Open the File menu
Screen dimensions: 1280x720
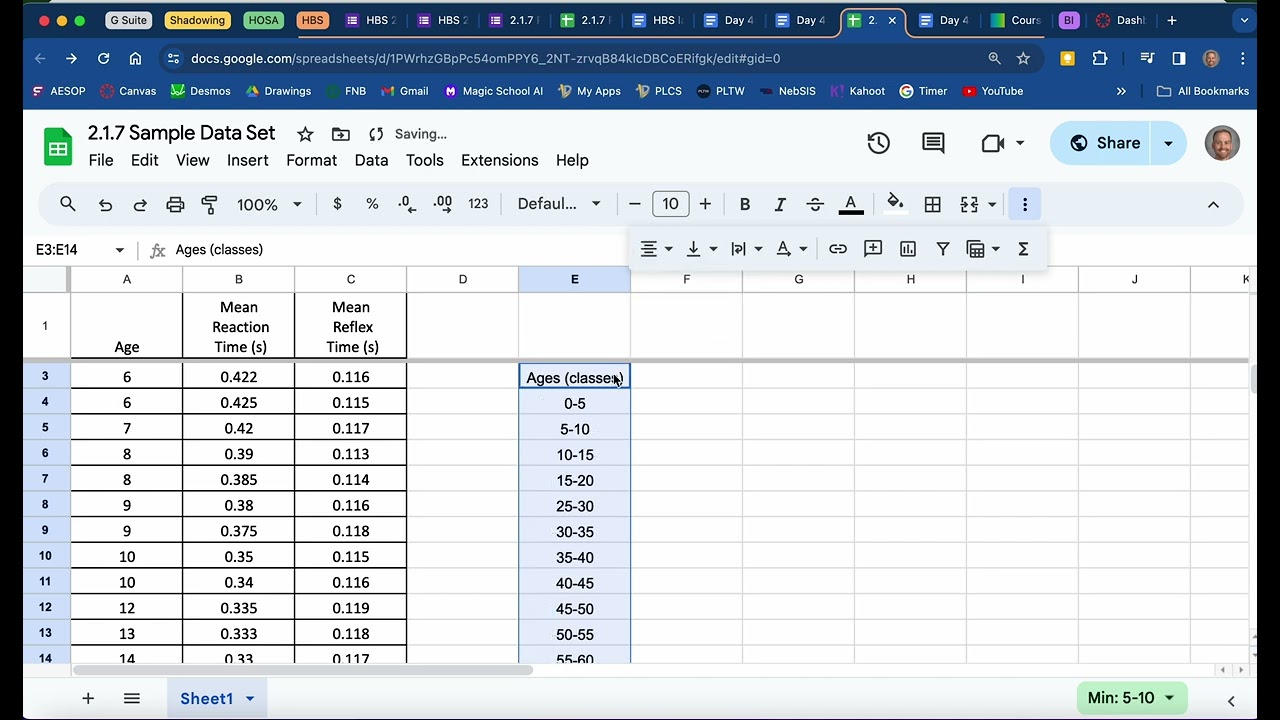(101, 160)
